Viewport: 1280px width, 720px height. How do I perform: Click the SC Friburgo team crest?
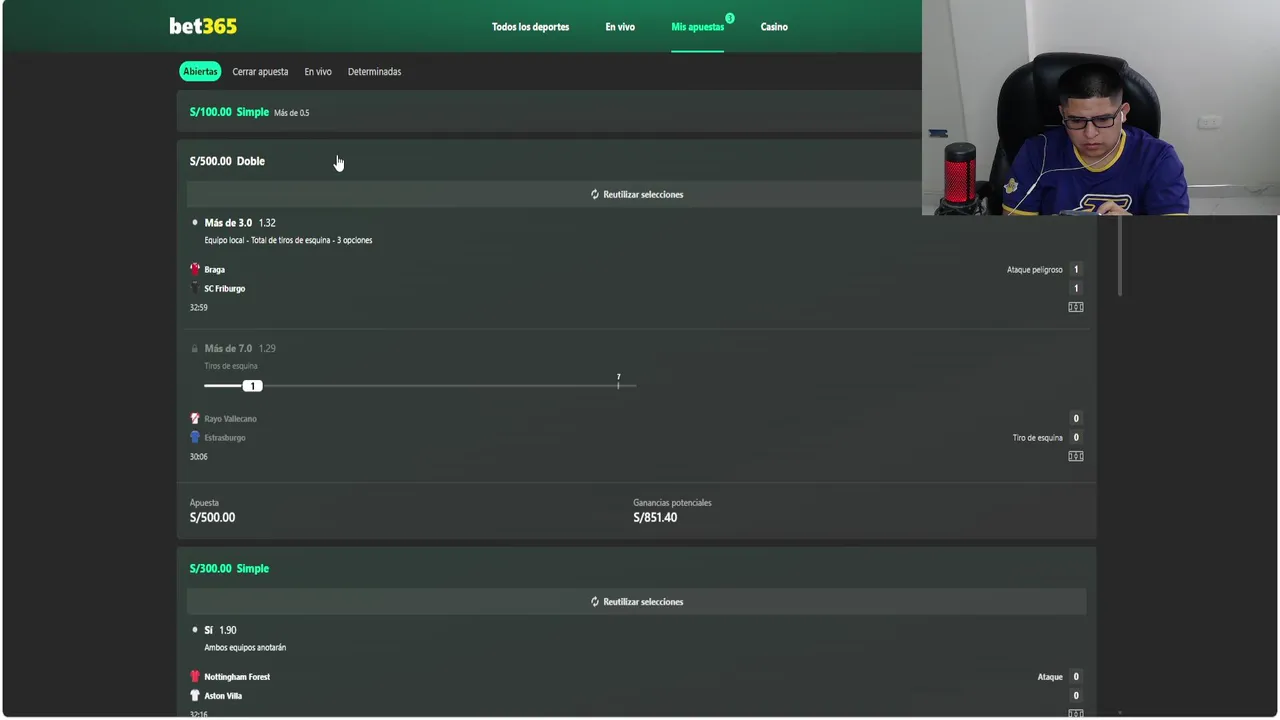[x=195, y=288]
